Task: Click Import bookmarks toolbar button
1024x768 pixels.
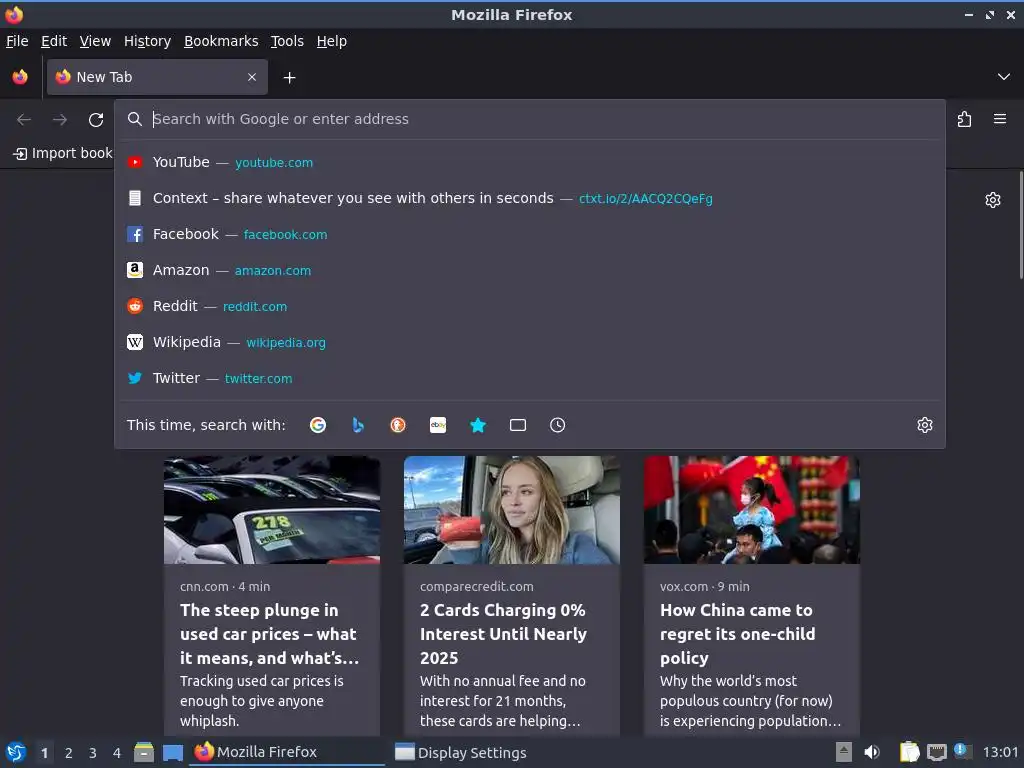Action: point(63,153)
